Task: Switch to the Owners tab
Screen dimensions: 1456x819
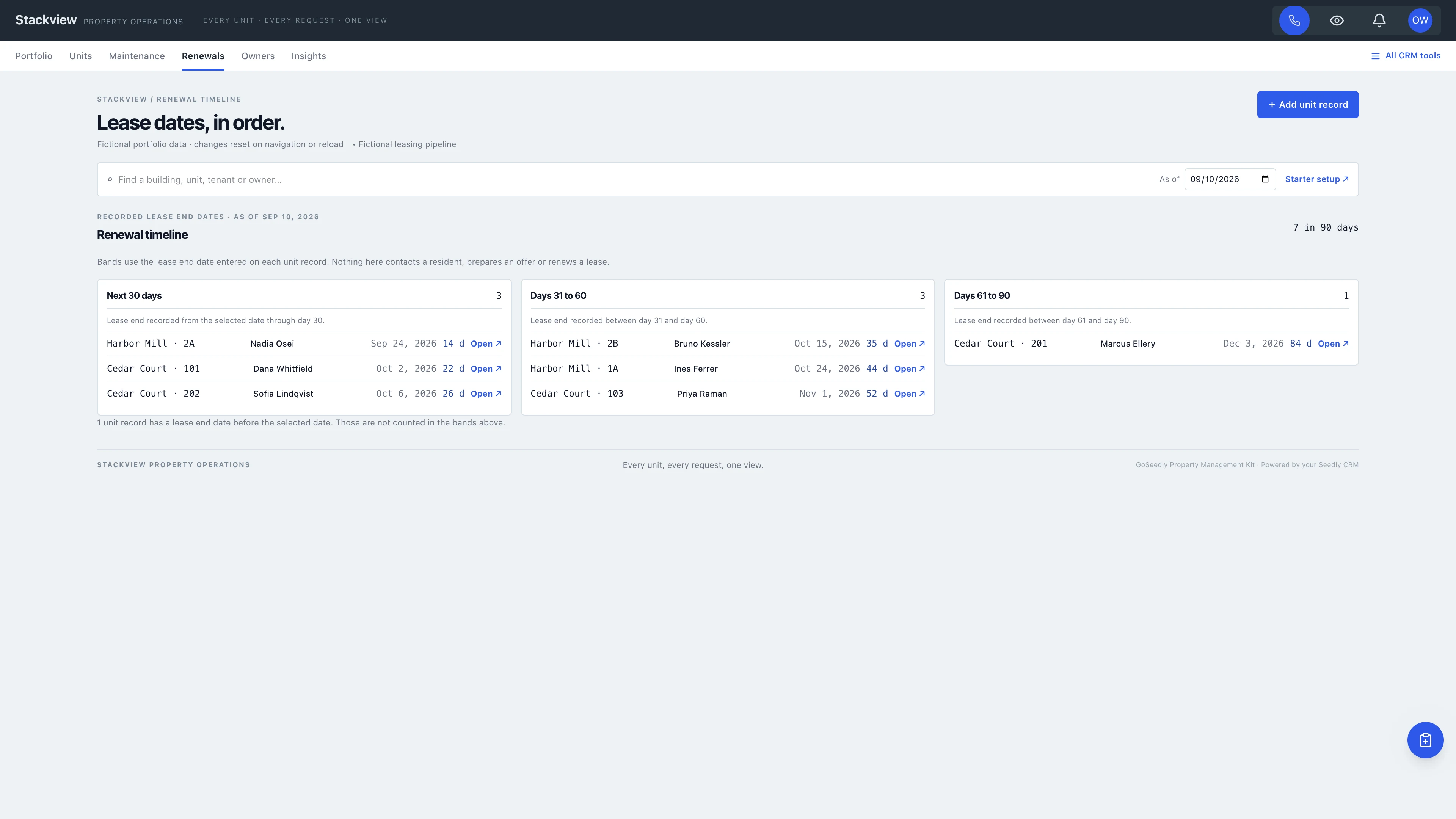Action: coord(258,56)
